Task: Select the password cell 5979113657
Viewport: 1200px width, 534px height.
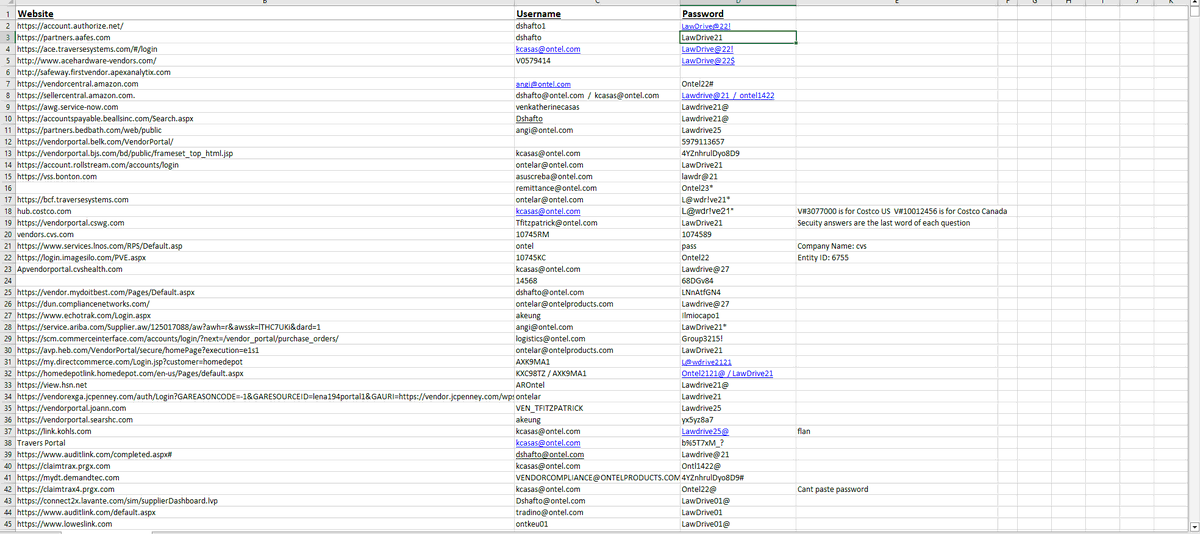Action: [737, 142]
